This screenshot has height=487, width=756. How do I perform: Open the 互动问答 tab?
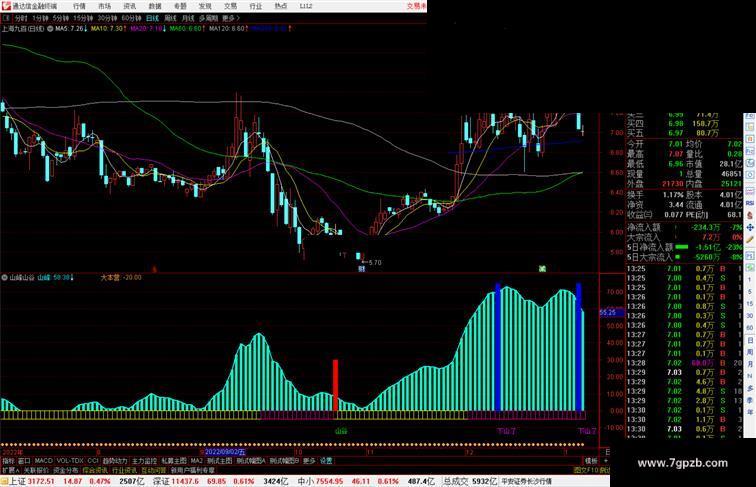(154, 470)
